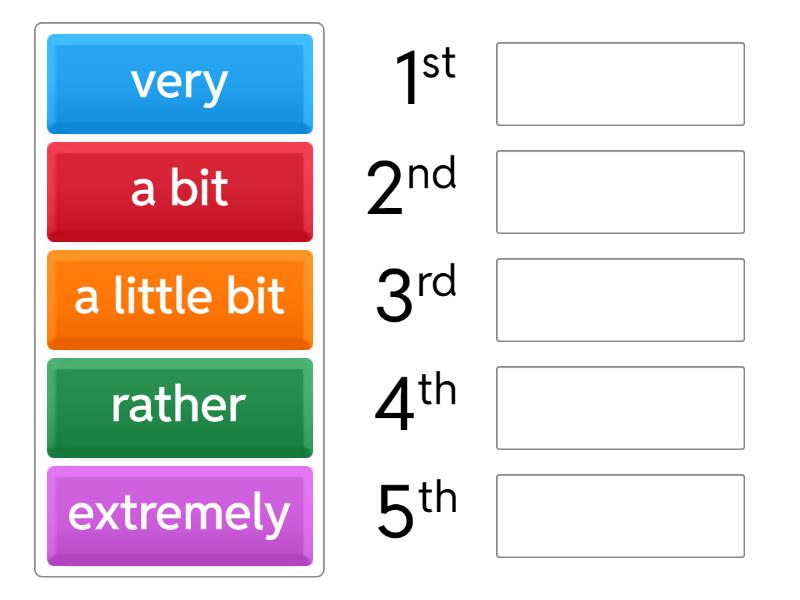Image resolution: width=800 pixels, height=600 pixels.
Task: Click the bottom answer box beside '5th'
Action: 620,516
